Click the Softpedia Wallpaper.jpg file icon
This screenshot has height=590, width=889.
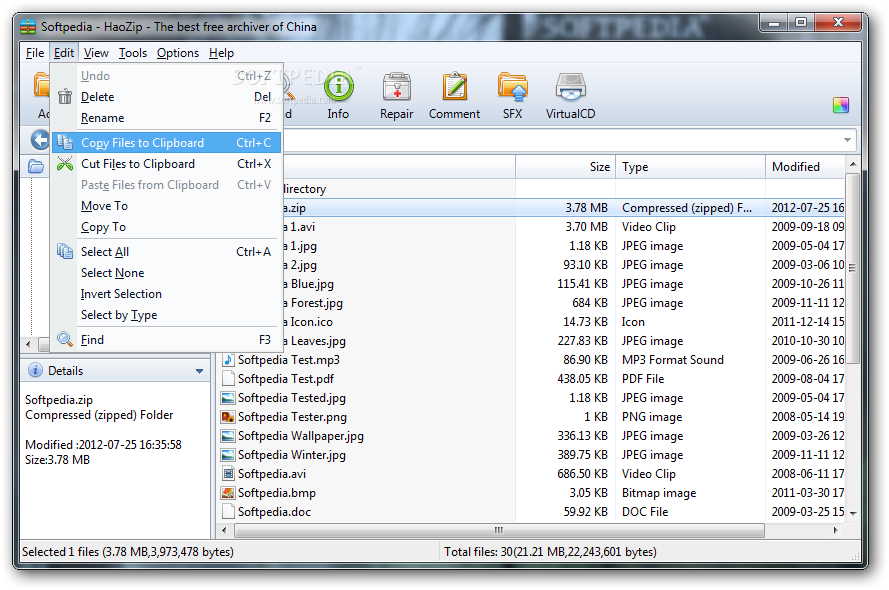228,436
